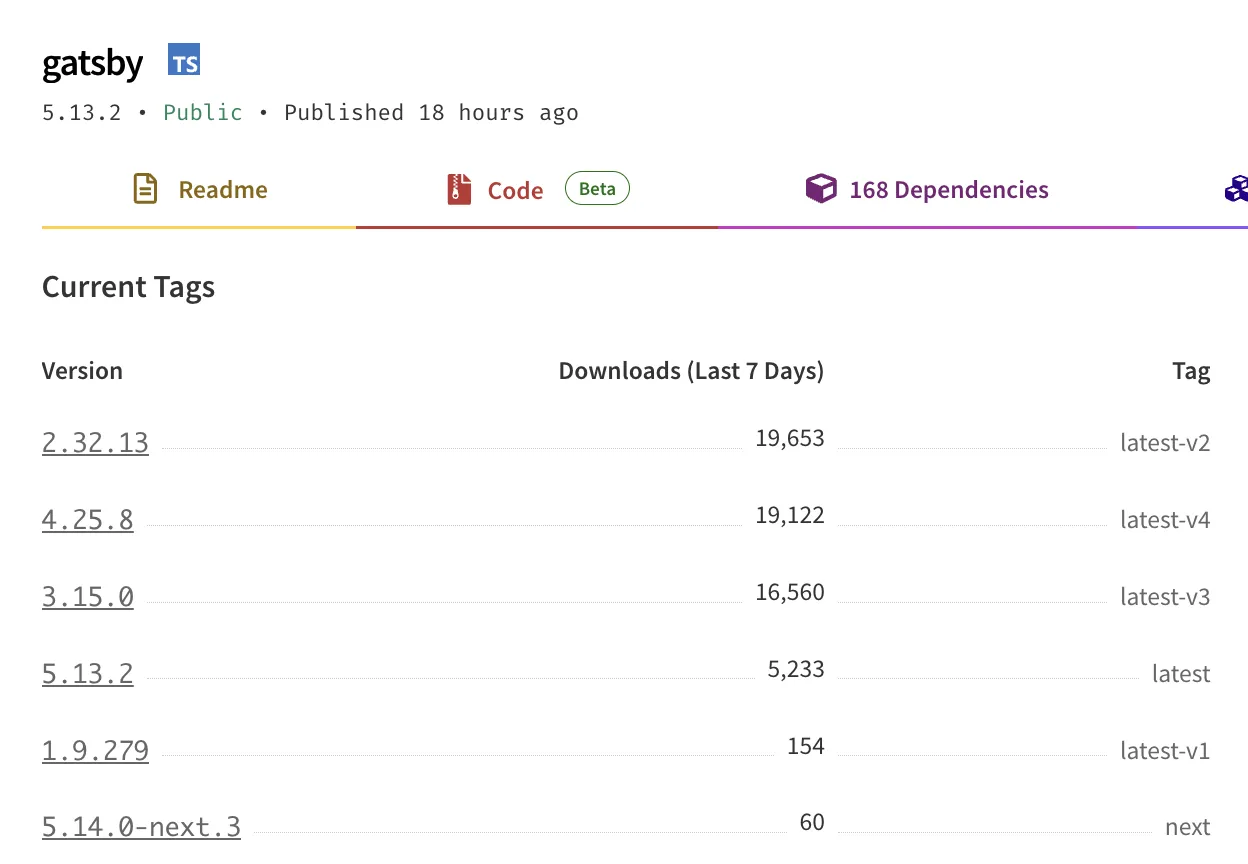This screenshot has height=864, width=1248.
Task: Open version 2.32.13 details
Action: click(94, 442)
